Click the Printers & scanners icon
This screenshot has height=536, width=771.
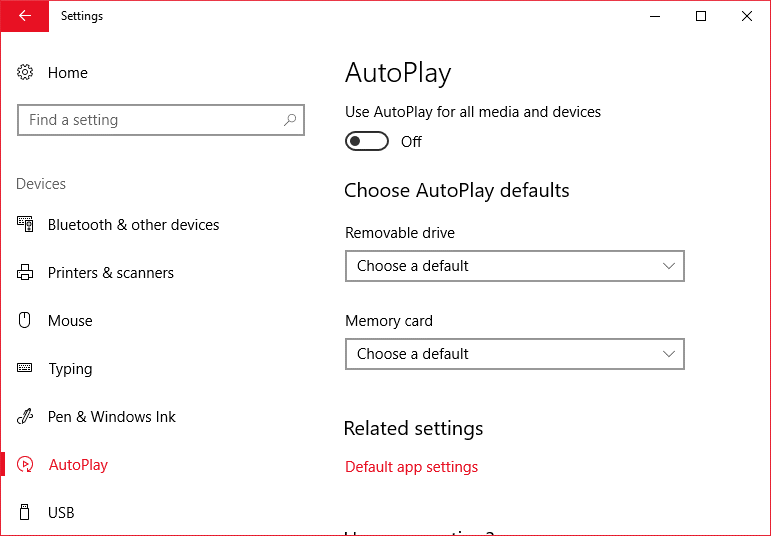click(26, 273)
